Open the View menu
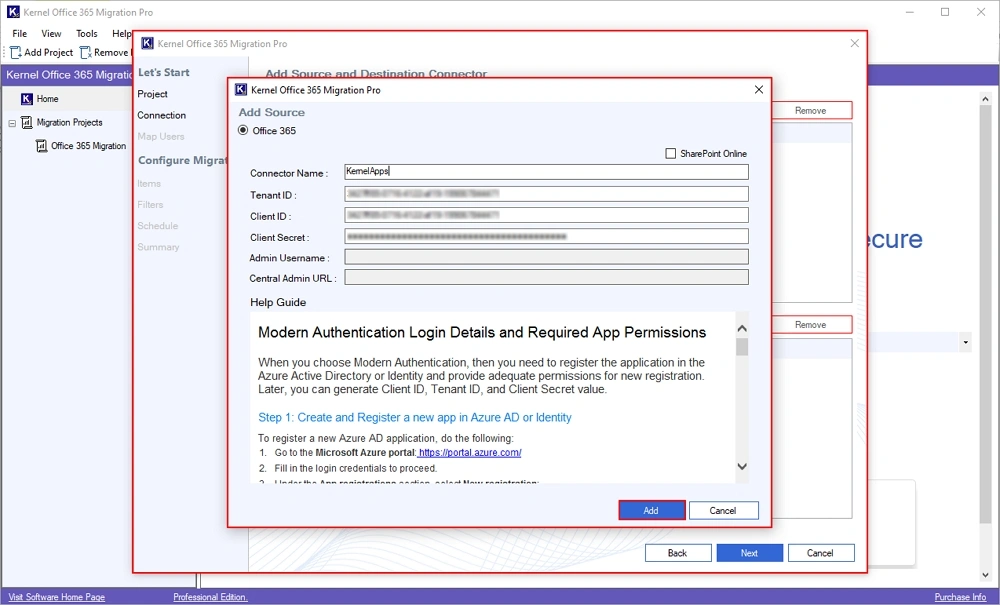This screenshot has width=1000, height=605. (x=51, y=33)
